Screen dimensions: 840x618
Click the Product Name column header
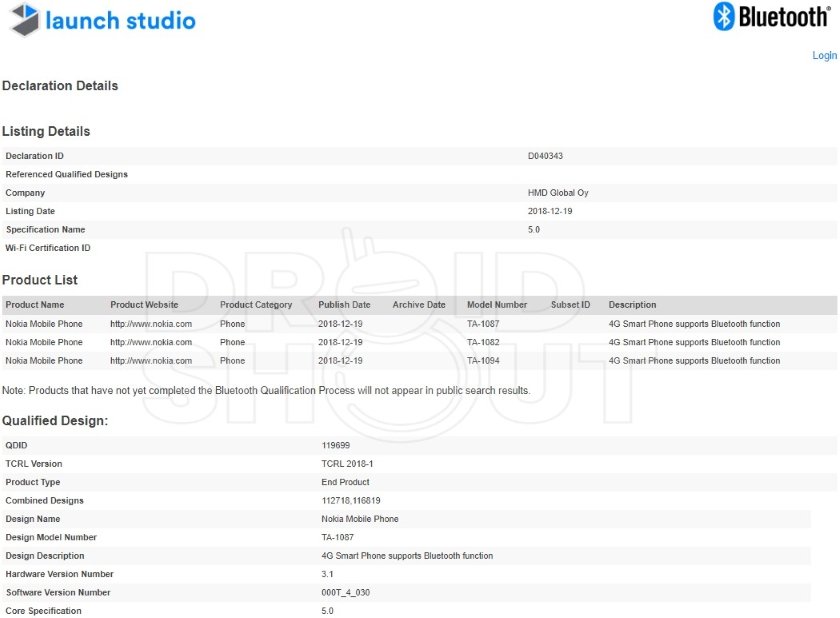(35, 305)
